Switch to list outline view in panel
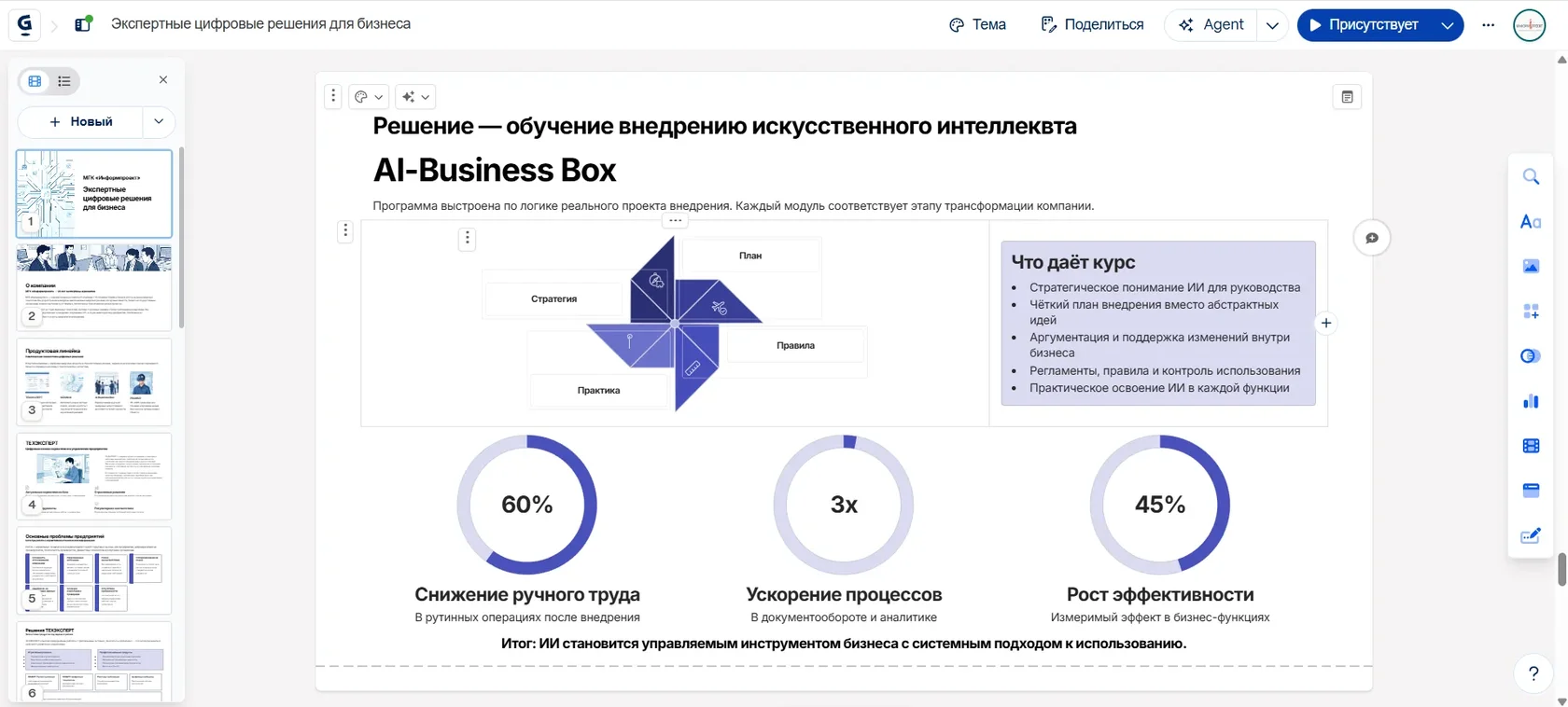The image size is (1568, 707). click(64, 81)
